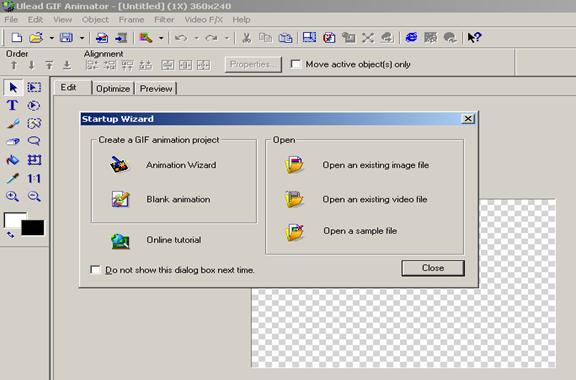Click the transparent checkered canvas area

coord(404,327)
